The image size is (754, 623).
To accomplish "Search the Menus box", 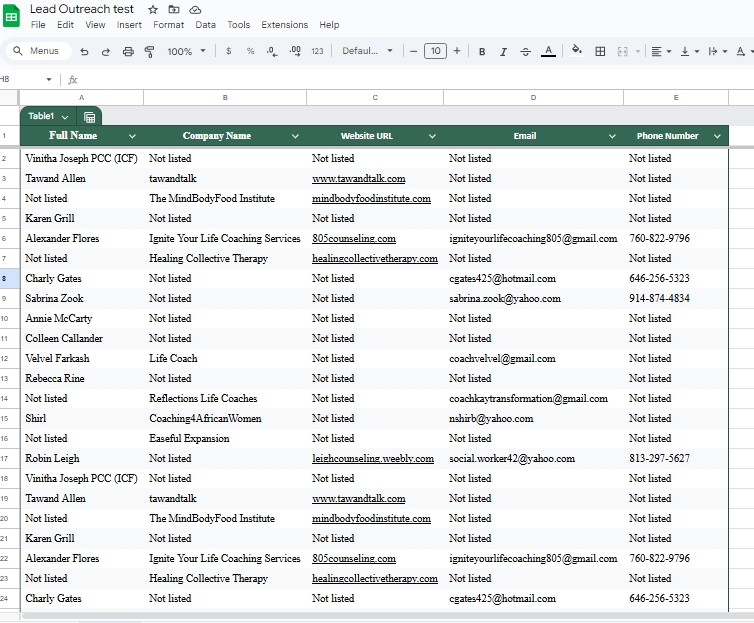I will pyautogui.click(x=38, y=51).
